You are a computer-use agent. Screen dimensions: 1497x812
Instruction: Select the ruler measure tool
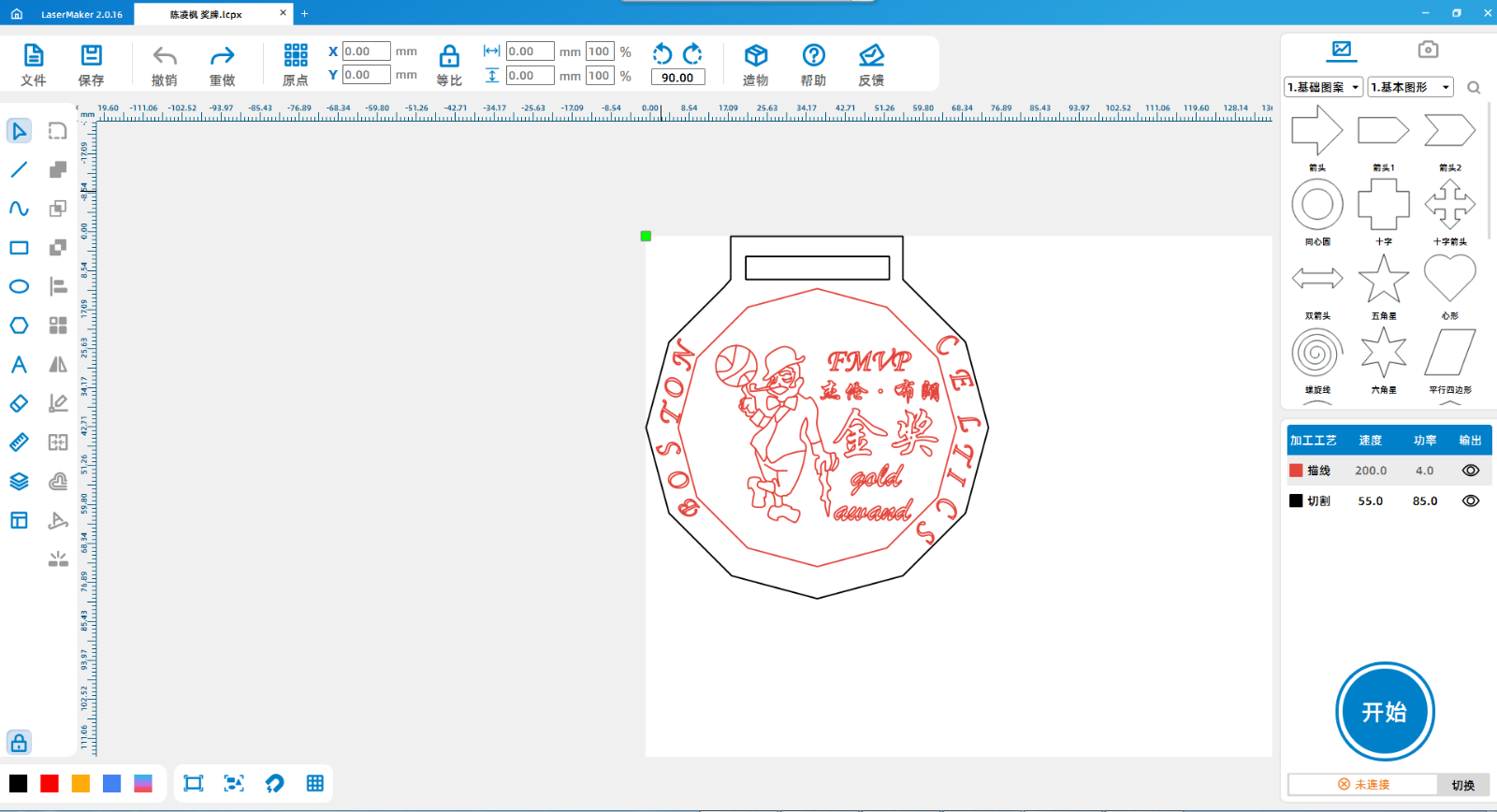(19, 442)
